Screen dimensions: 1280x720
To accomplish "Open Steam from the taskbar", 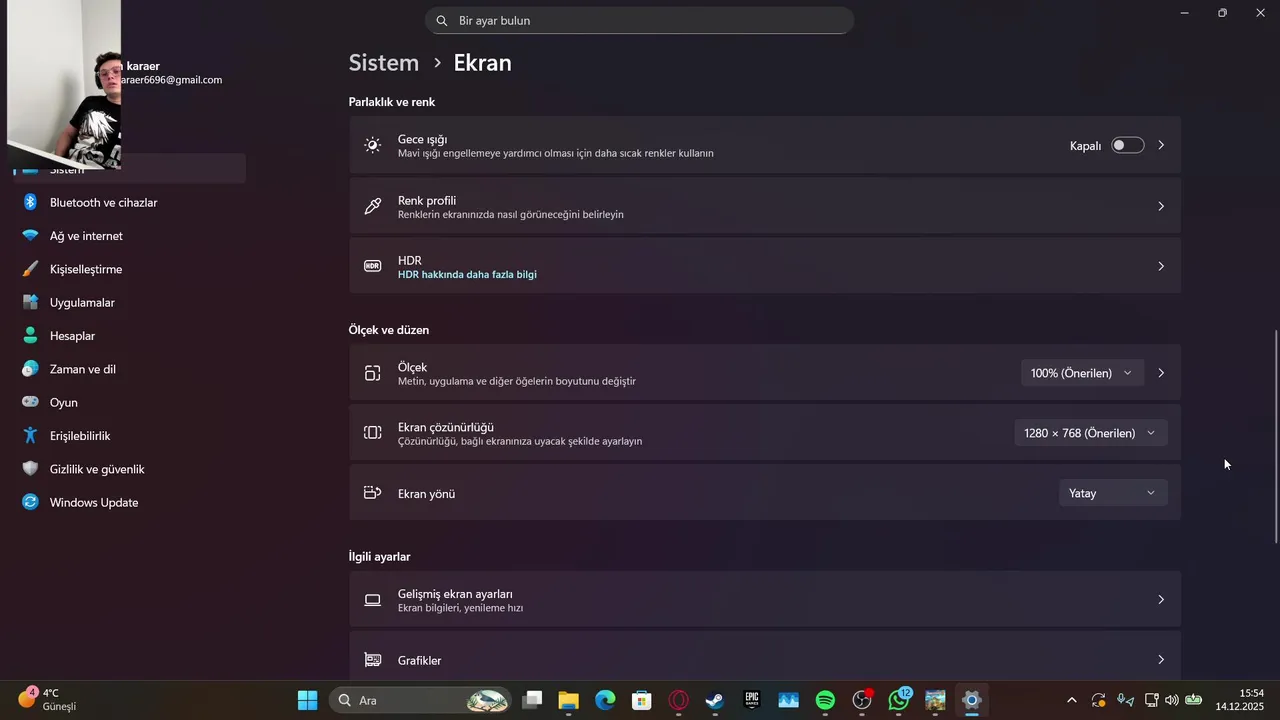I will 715,700.
